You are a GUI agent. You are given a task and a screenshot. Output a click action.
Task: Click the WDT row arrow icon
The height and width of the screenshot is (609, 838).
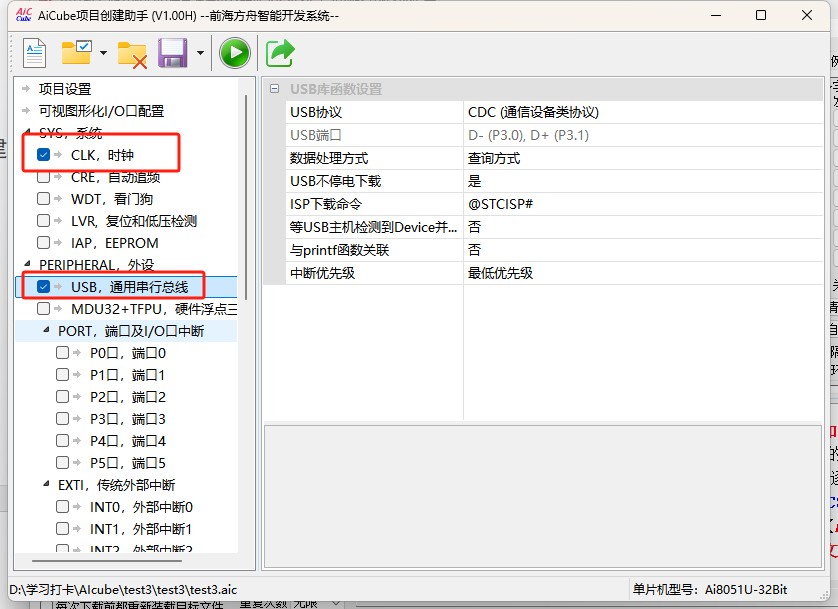point(58,199)
